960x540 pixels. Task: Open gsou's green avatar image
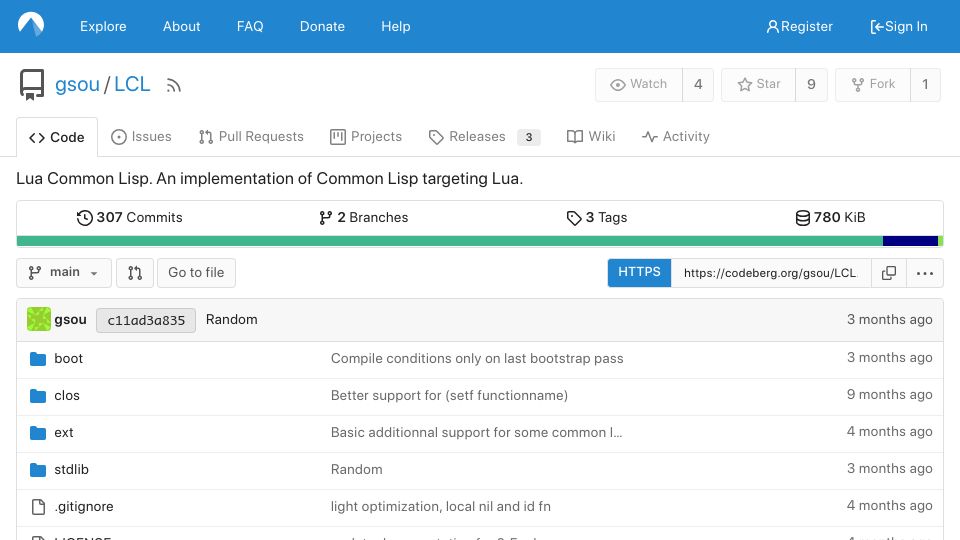pyautogui.click(x=39, y=320)
